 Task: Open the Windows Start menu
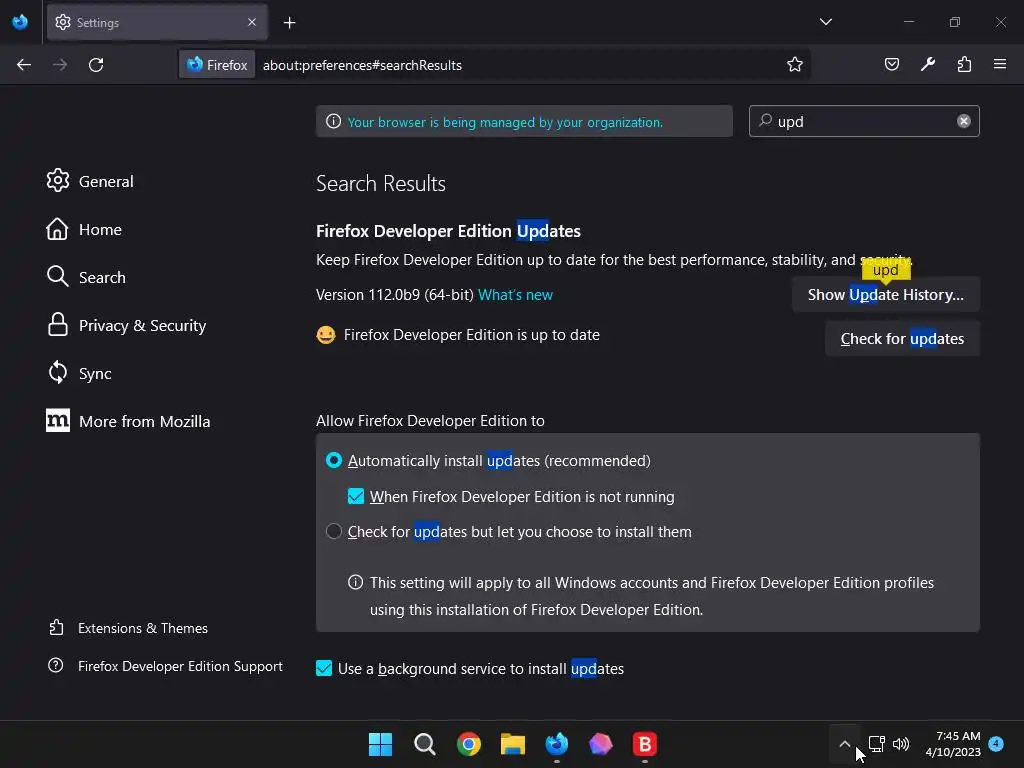click(380, 744)
